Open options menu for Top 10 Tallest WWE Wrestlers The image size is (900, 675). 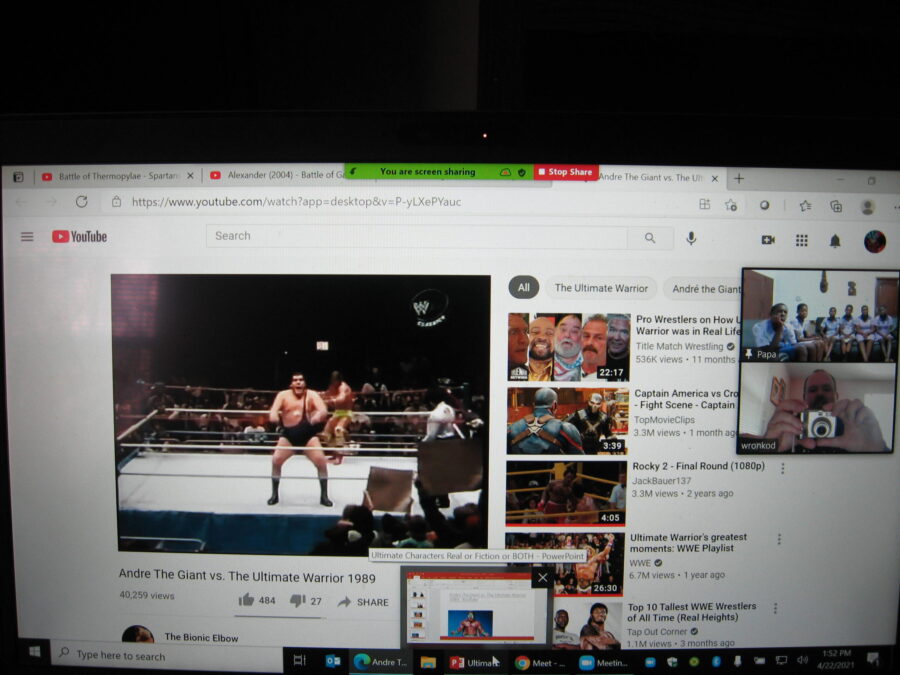(x=775, y=608)
